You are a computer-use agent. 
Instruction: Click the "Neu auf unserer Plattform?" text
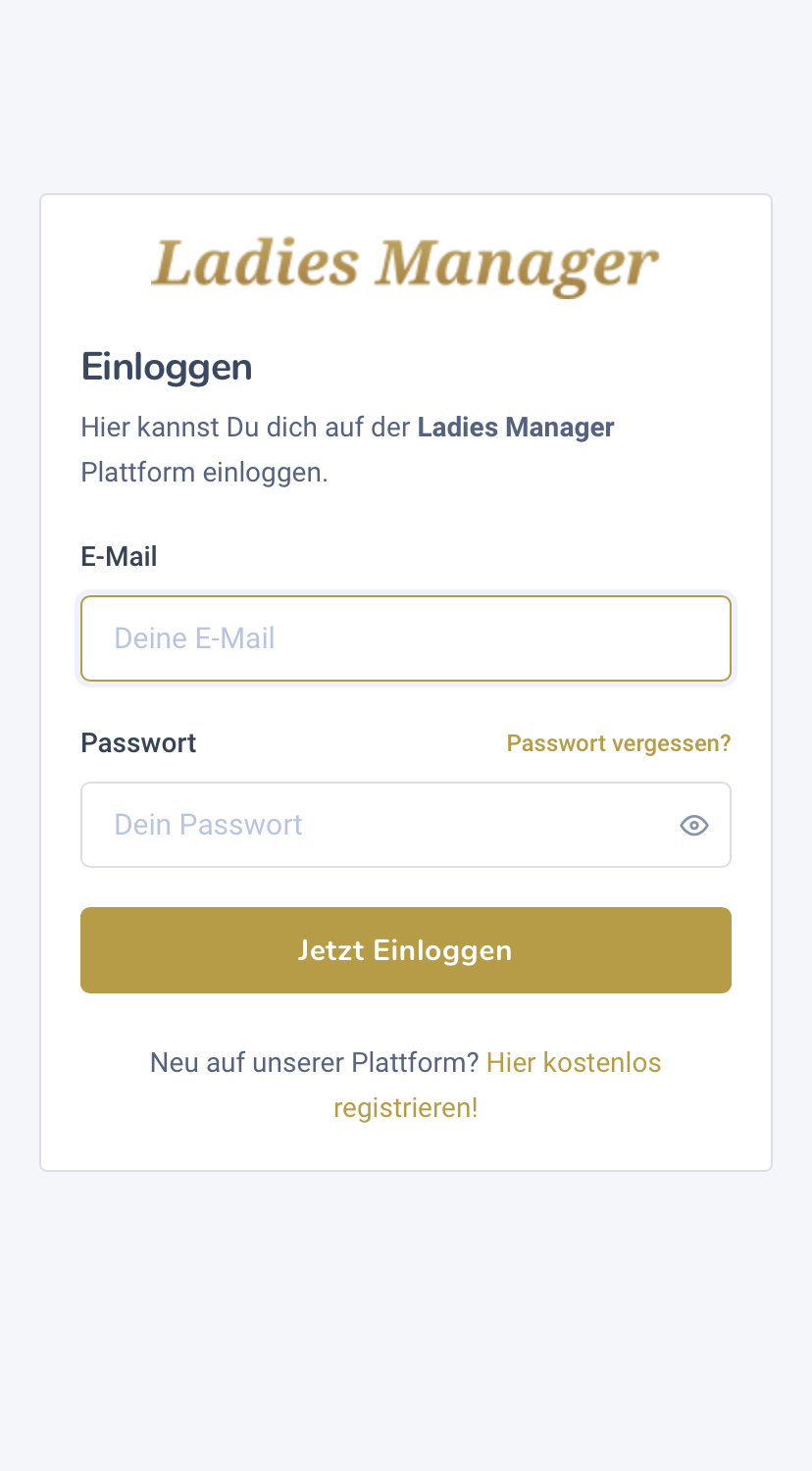(x=314, y=1063)
